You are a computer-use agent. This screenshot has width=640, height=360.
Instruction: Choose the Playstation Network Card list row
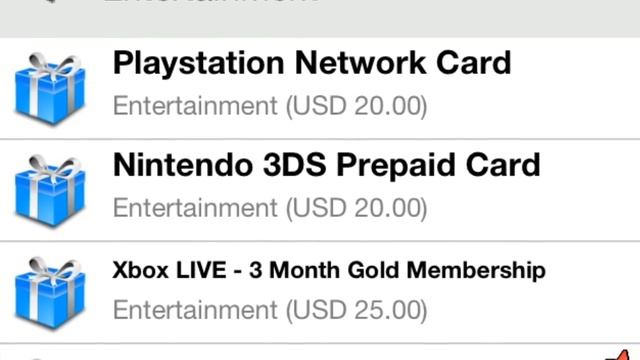click(320, 88)
